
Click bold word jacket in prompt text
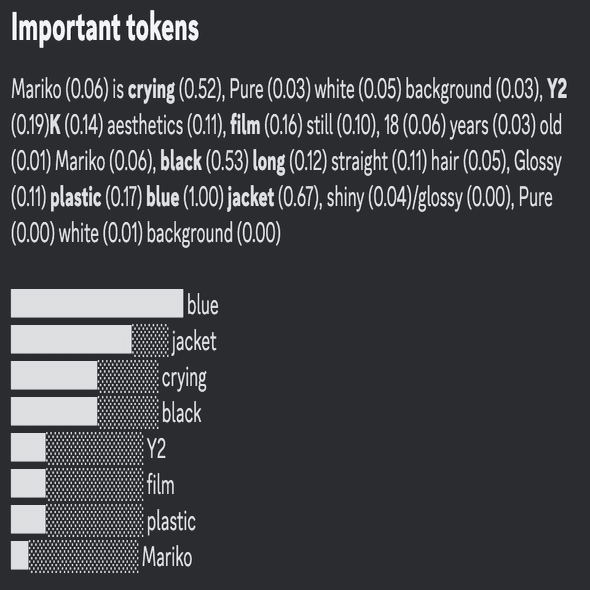pyautogui.click(x=251, y=198)
